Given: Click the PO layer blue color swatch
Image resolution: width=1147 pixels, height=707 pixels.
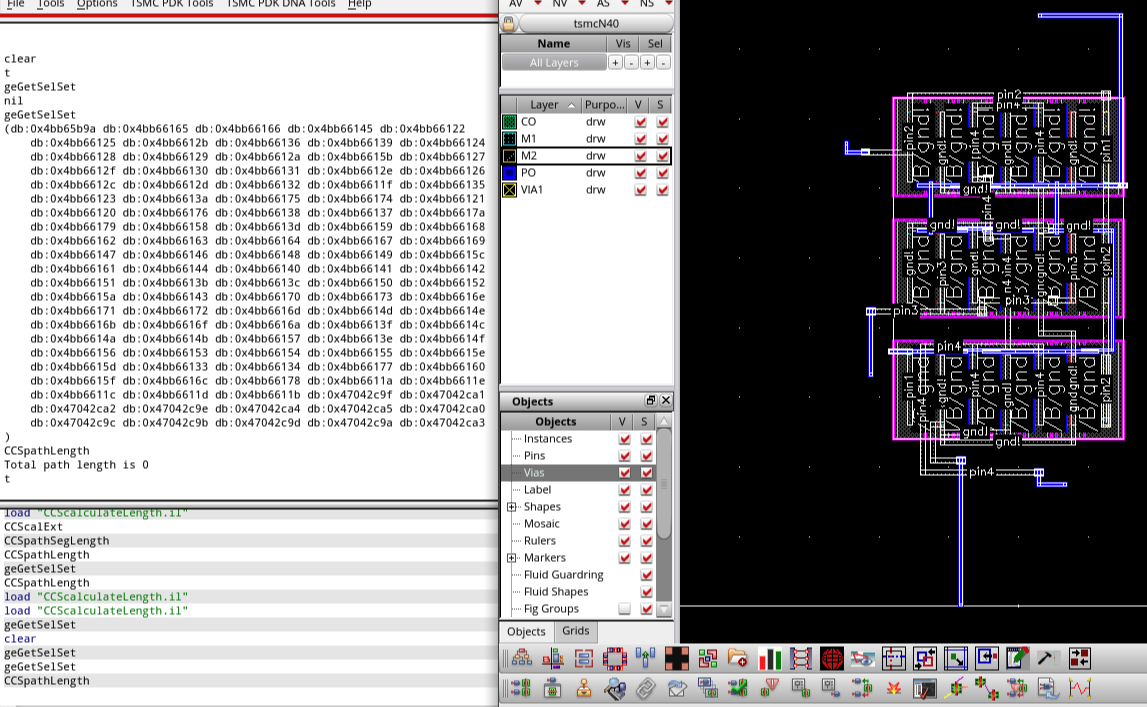Looking at the screenshot, I should pos(509,173).
